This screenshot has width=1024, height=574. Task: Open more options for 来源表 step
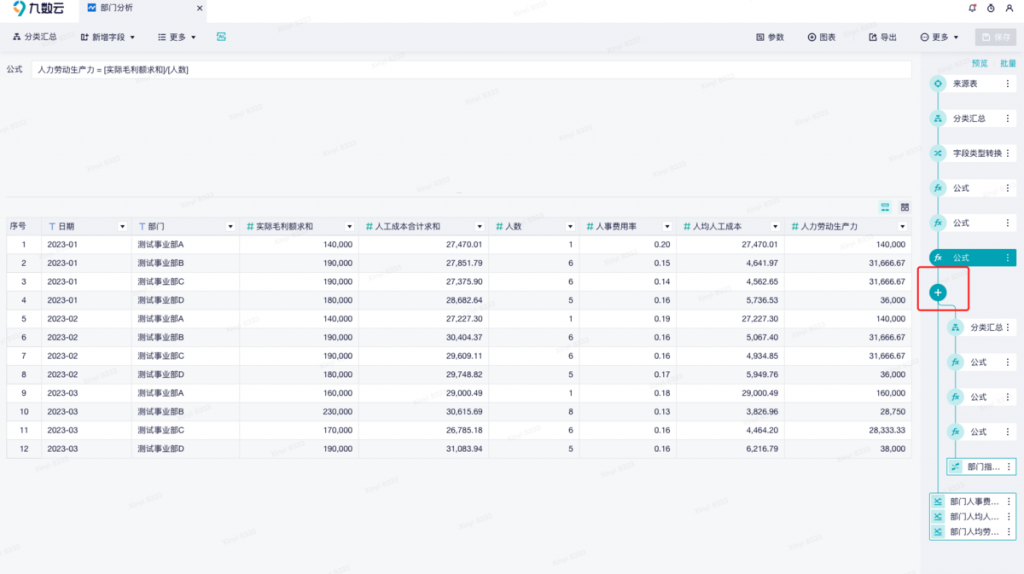1008,84
